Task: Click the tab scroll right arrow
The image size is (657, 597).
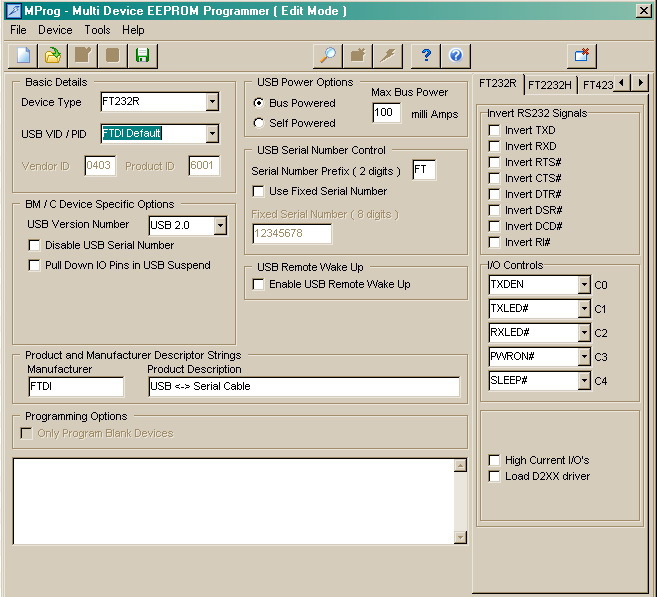Action: click(640, 83)
